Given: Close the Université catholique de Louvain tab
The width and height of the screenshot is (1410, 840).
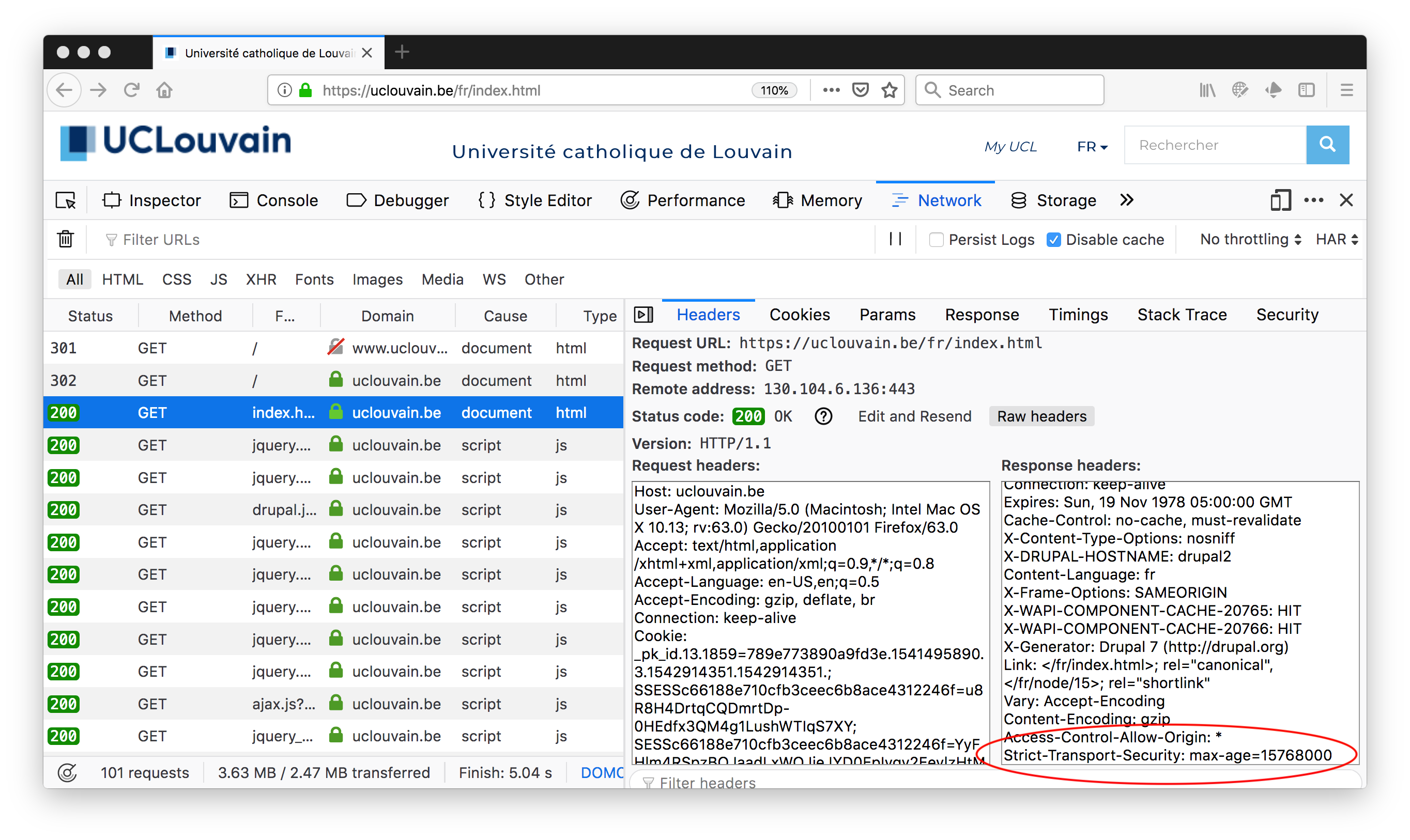Looking at the screenshot, I should [x=367, y=53].
